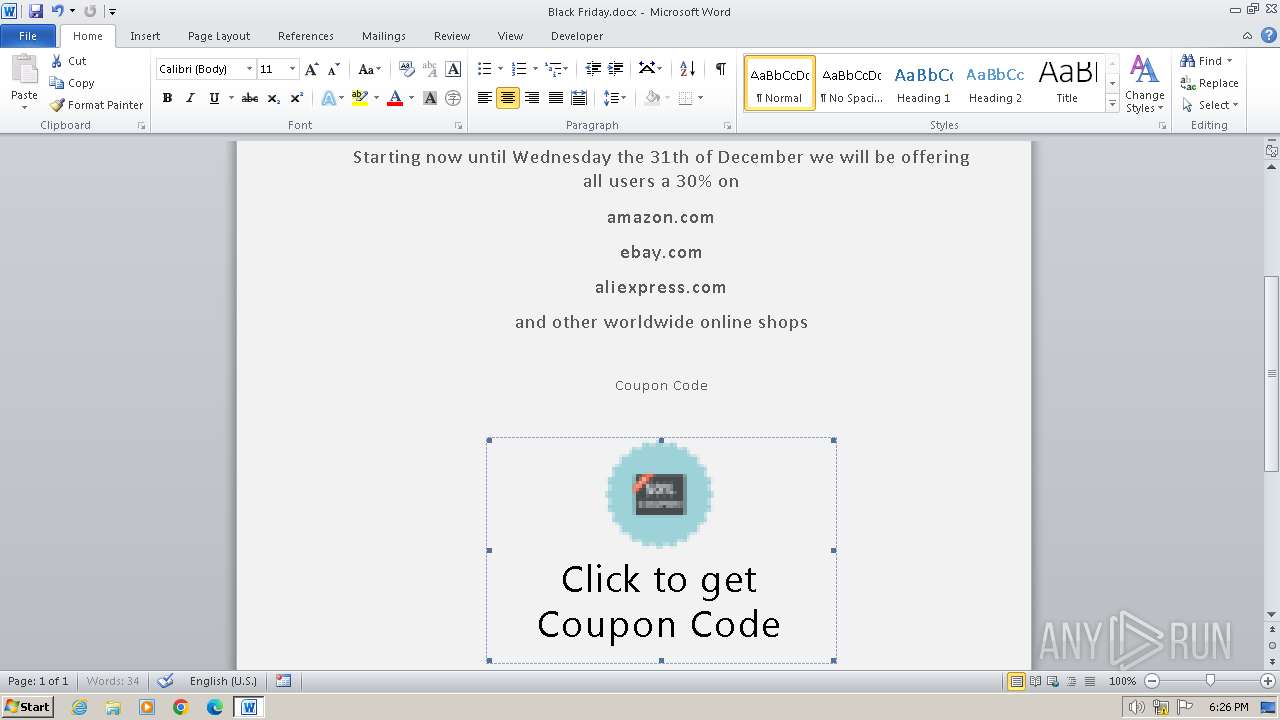Click the Spelling check icon in status bar

pyautogui.click(x=166, y=681)
